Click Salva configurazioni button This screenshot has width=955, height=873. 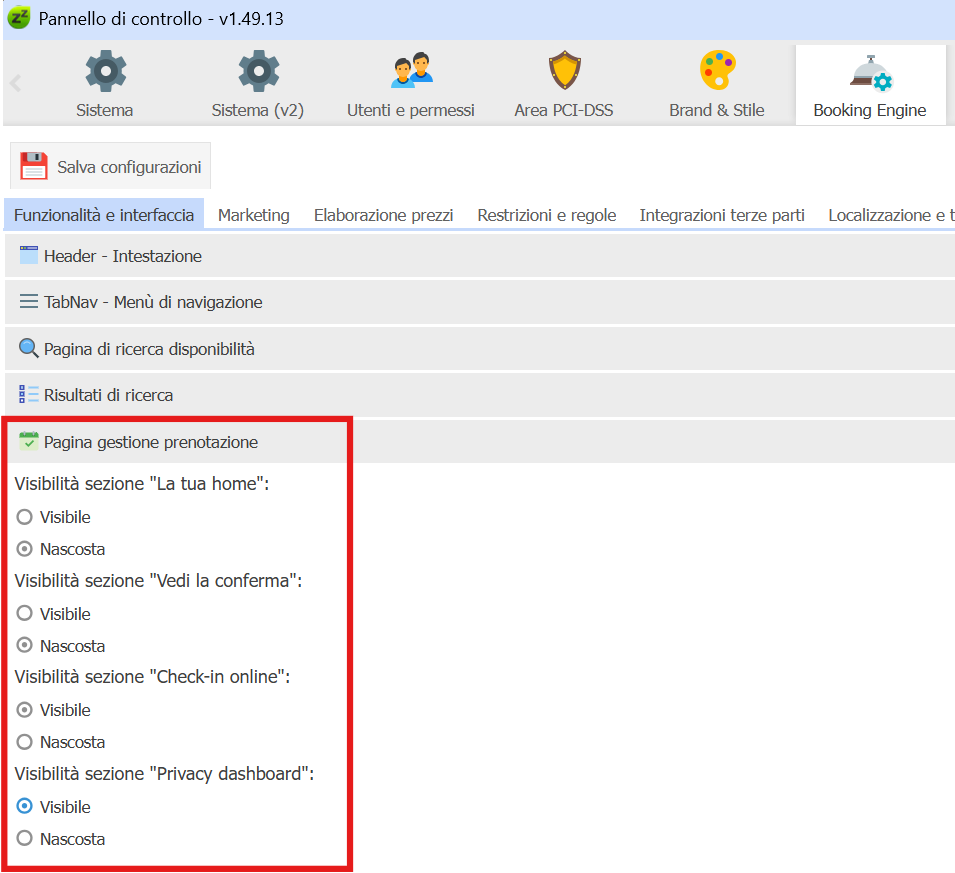(128, 167)
